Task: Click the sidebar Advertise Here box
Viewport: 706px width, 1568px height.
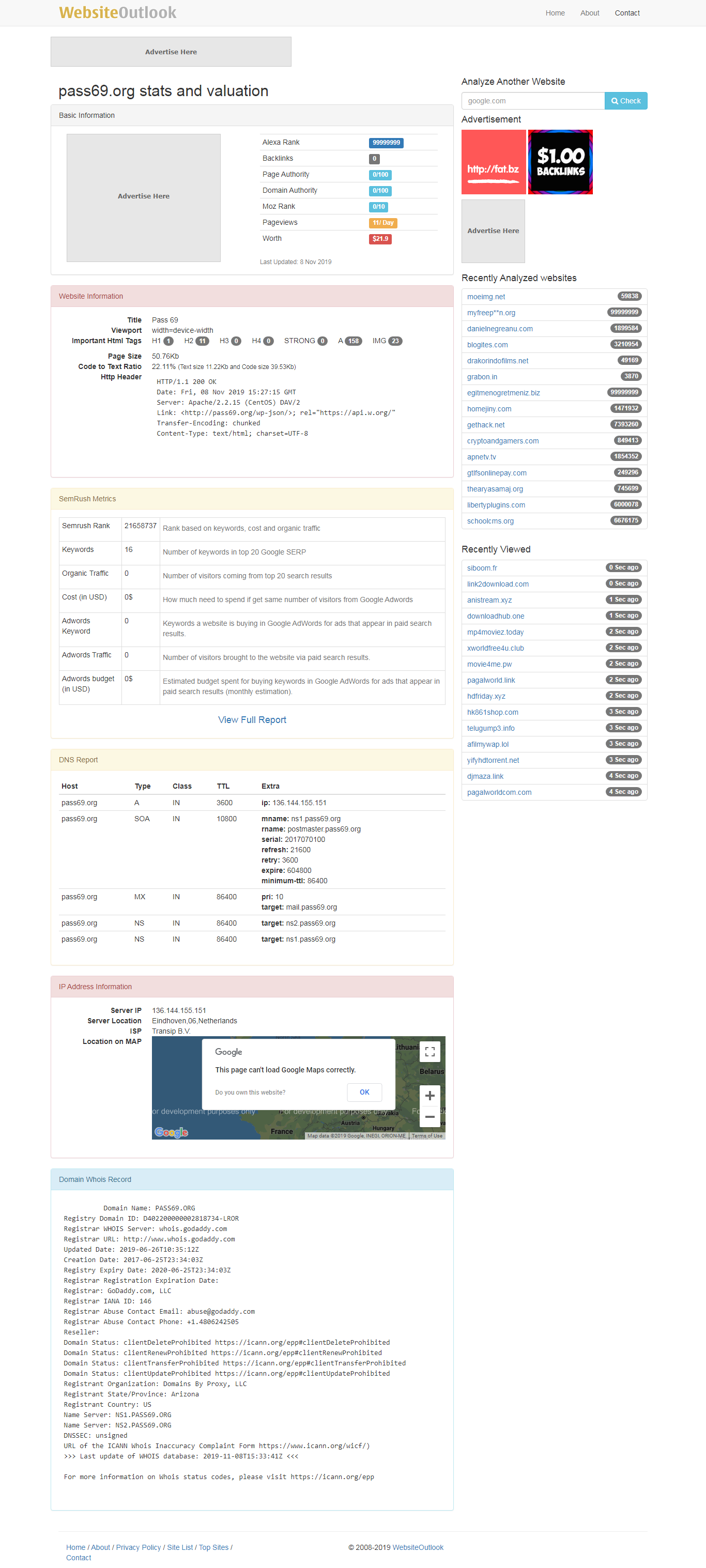Action: point(493,230)
